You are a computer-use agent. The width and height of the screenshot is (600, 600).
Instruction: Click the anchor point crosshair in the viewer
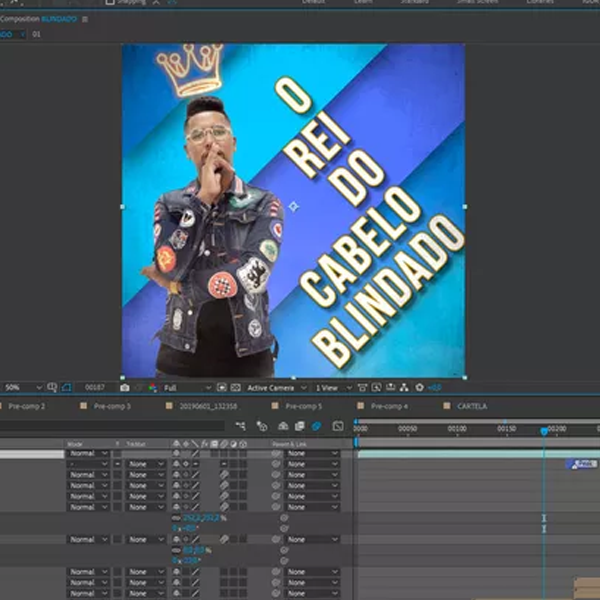[294, 207]
